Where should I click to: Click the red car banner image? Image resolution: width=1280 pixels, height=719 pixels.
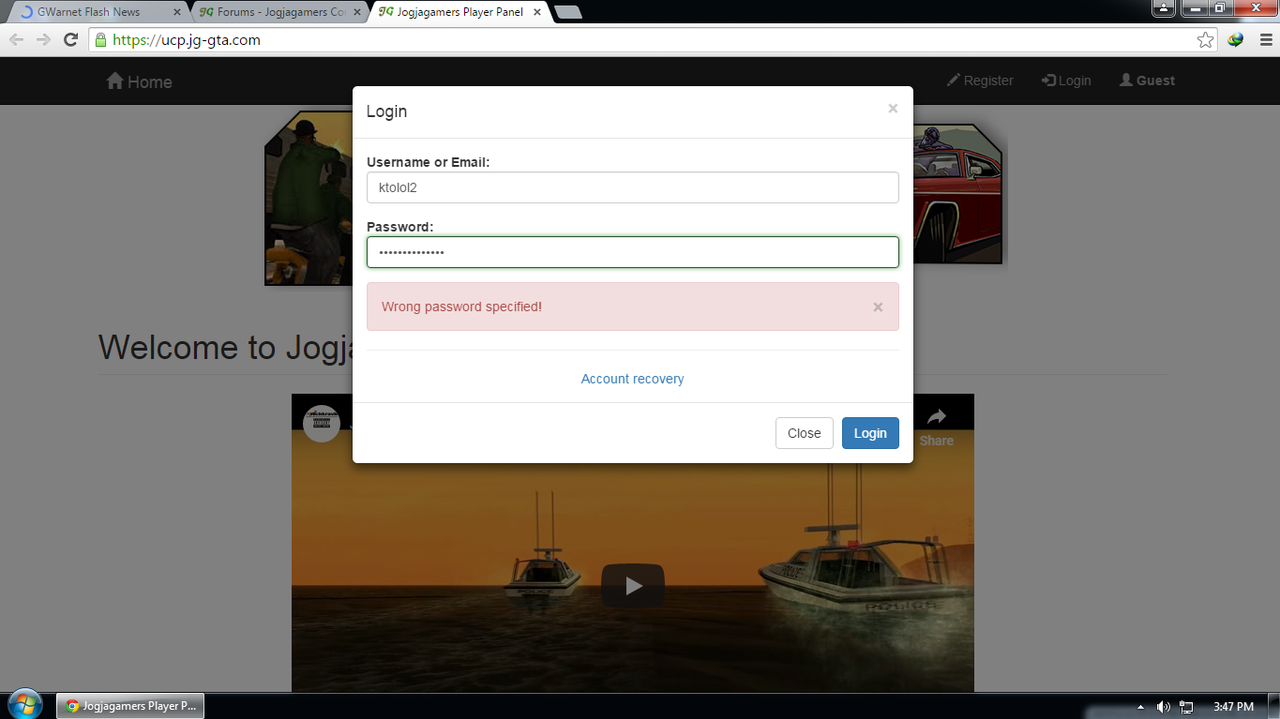pos(957,194)
